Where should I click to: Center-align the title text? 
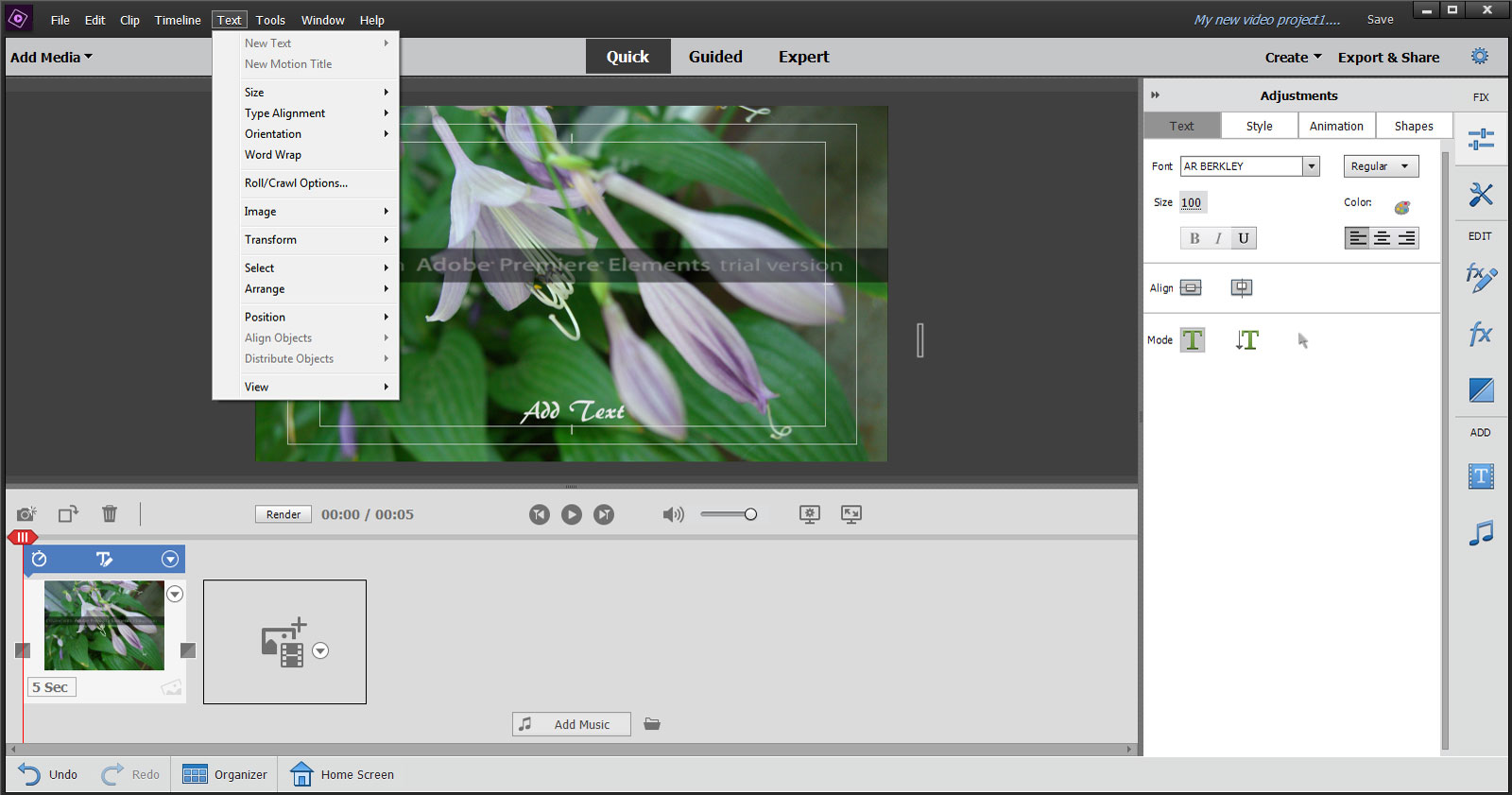pos(1382,238)
